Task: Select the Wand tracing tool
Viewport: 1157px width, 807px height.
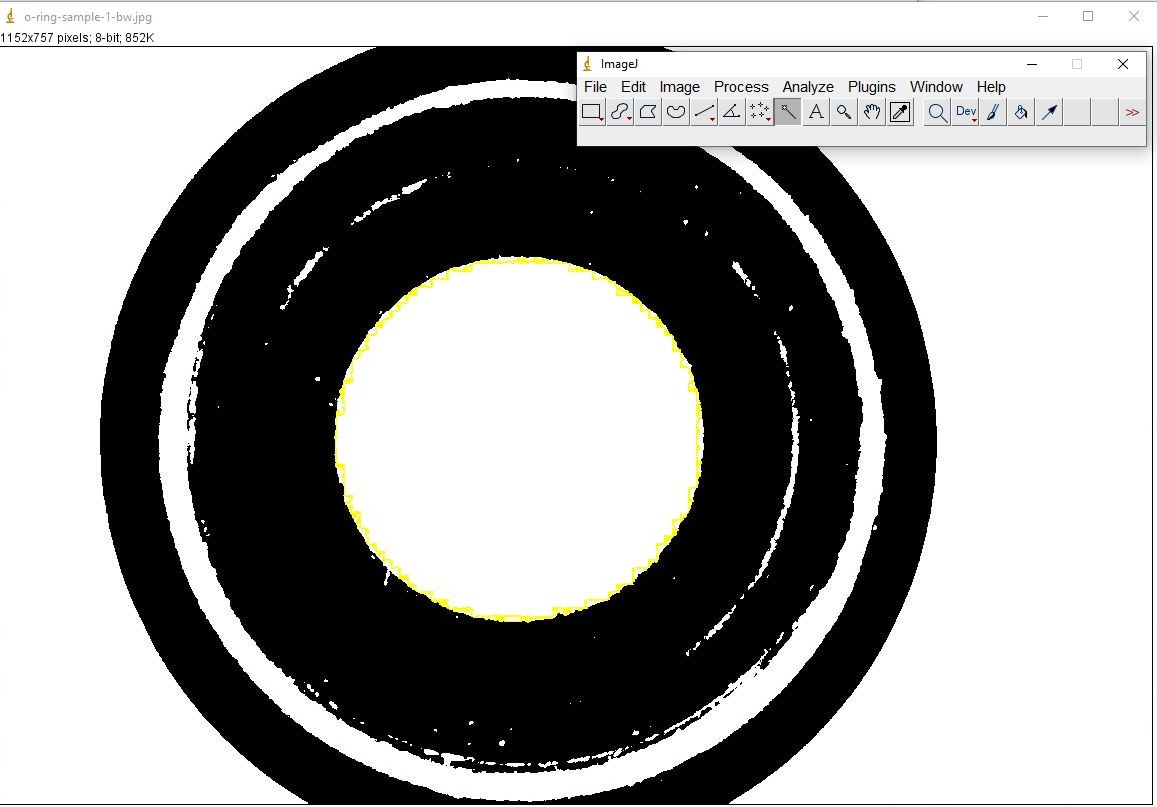Action: tap(788, 112)
